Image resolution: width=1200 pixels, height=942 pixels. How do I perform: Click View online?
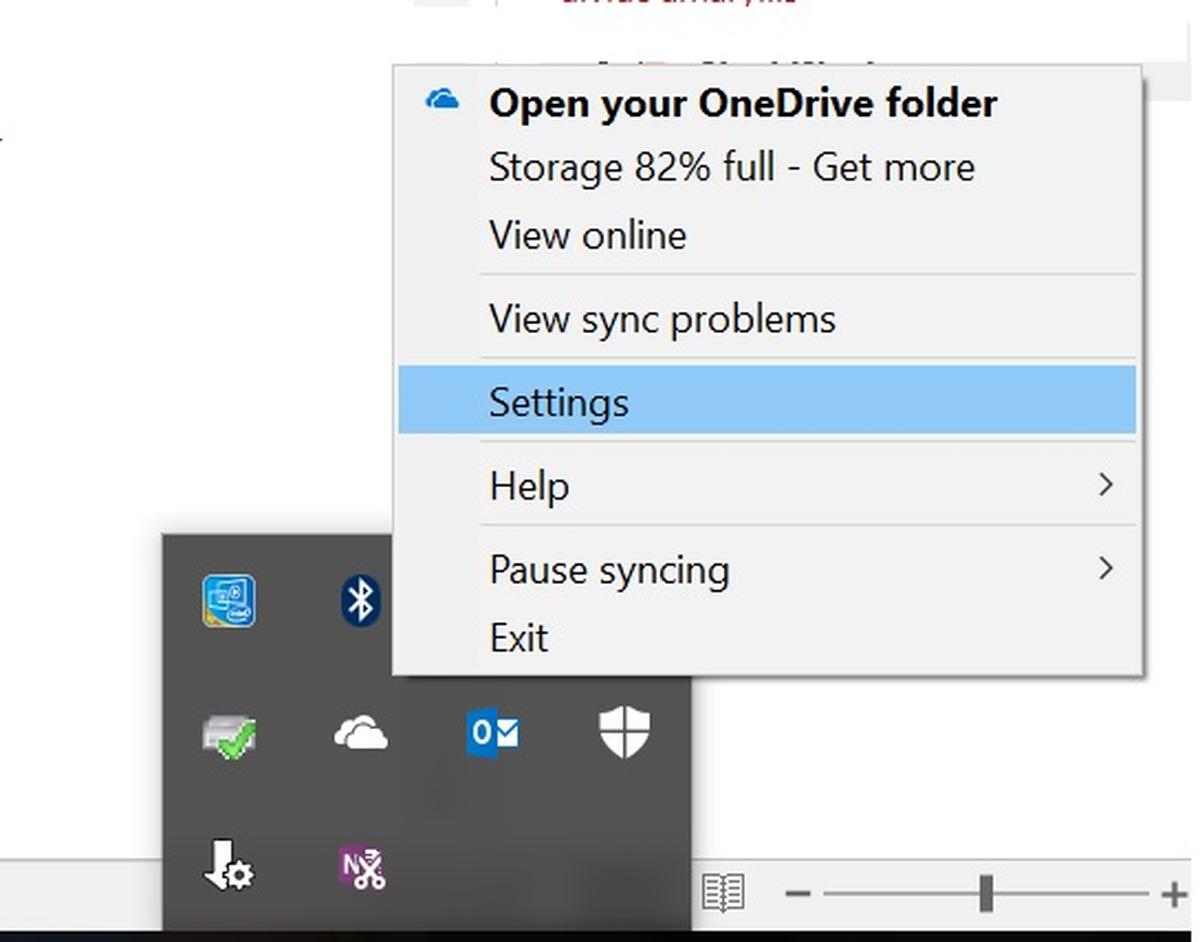point(587,235)
